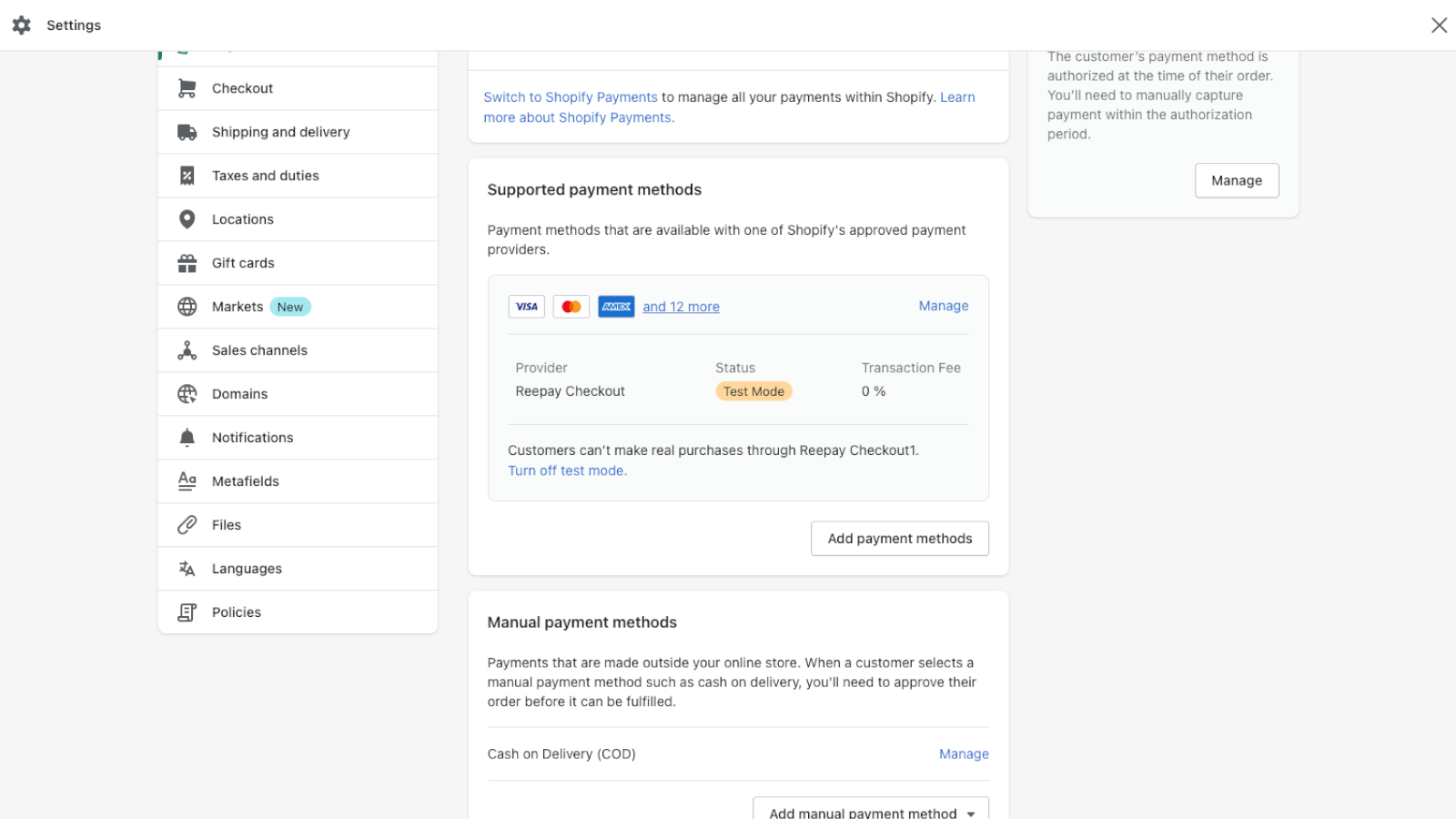Expand the Add manual payment method dropdown
1456x819 pixels.
tap(870, 810)
